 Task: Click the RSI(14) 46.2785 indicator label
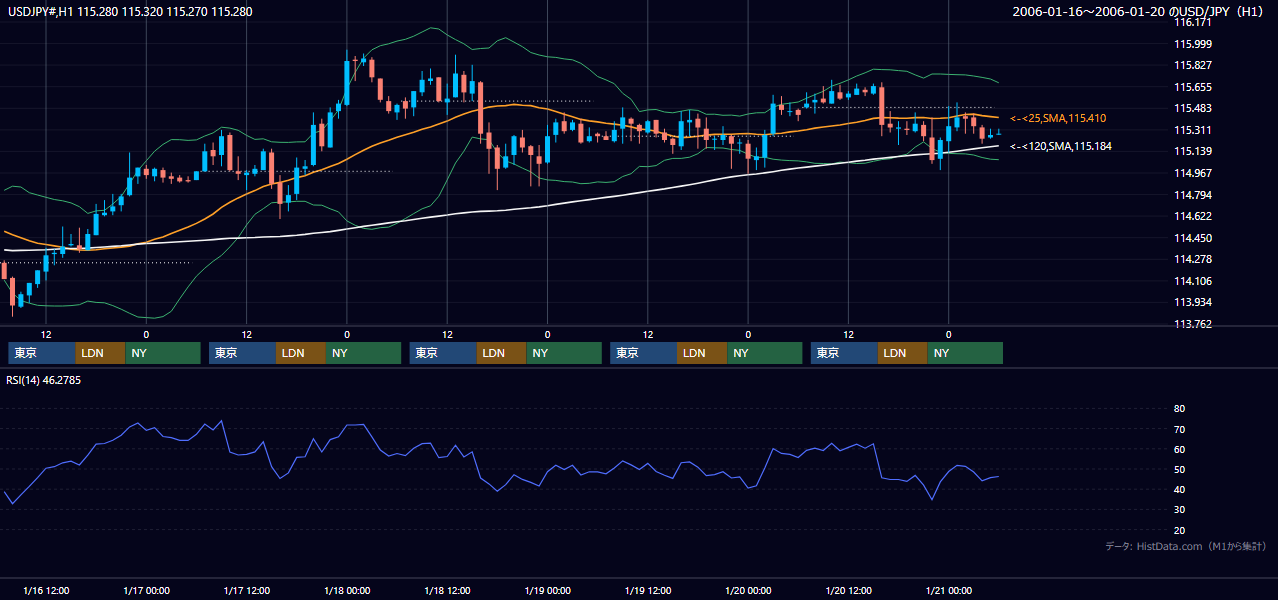(x=44, y=380)
